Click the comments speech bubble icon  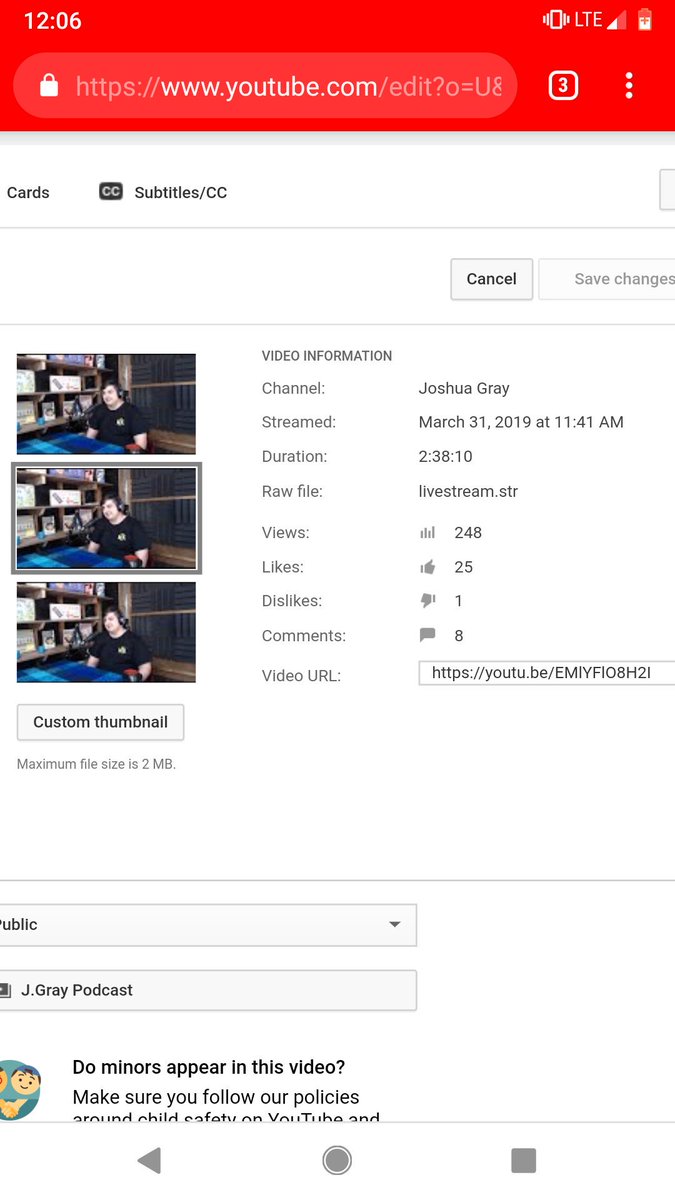pos(428,635)
